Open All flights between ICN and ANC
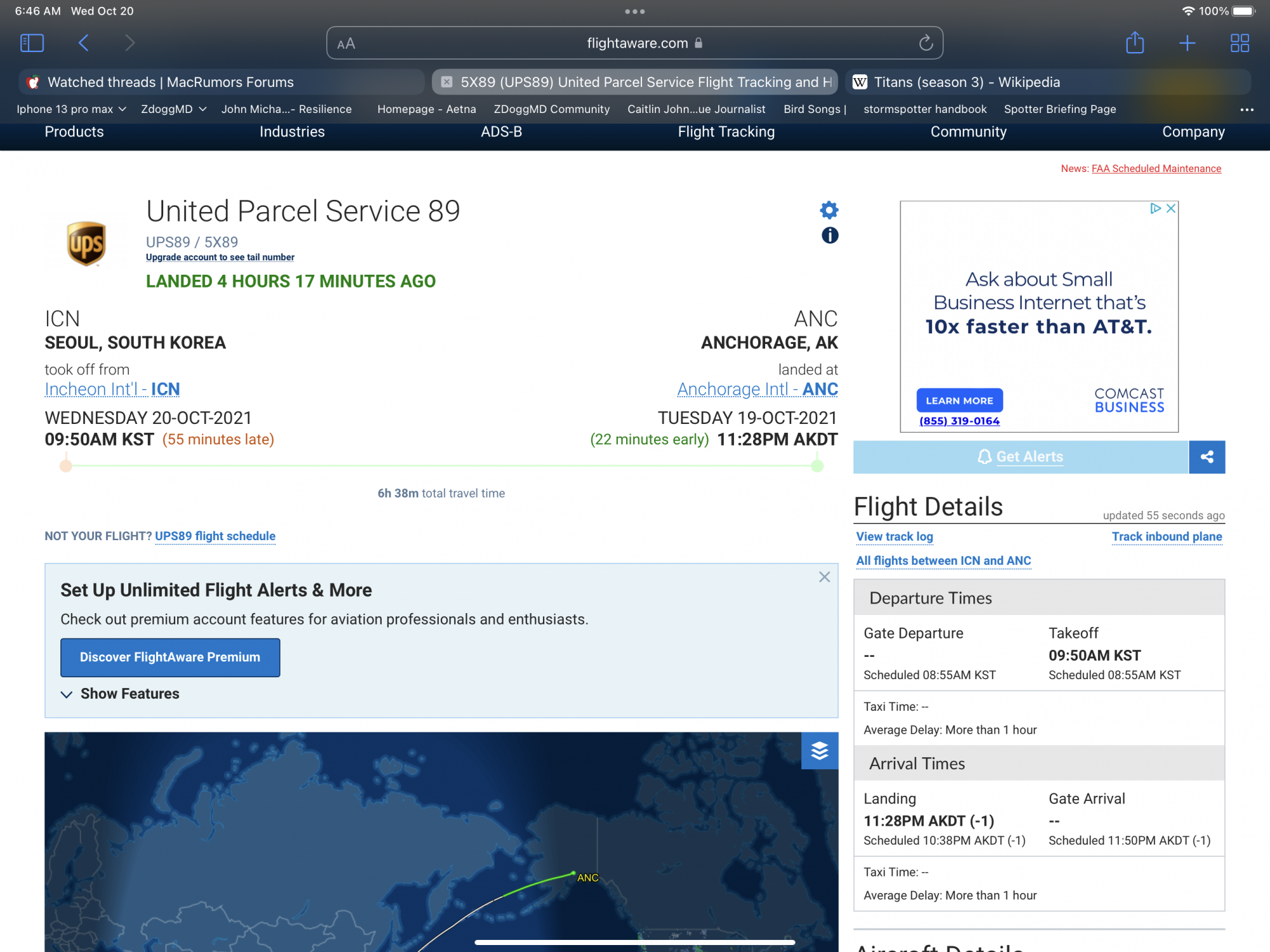Image resolution: width=1270 pixels, height=952 pixels. pos(944,560)
